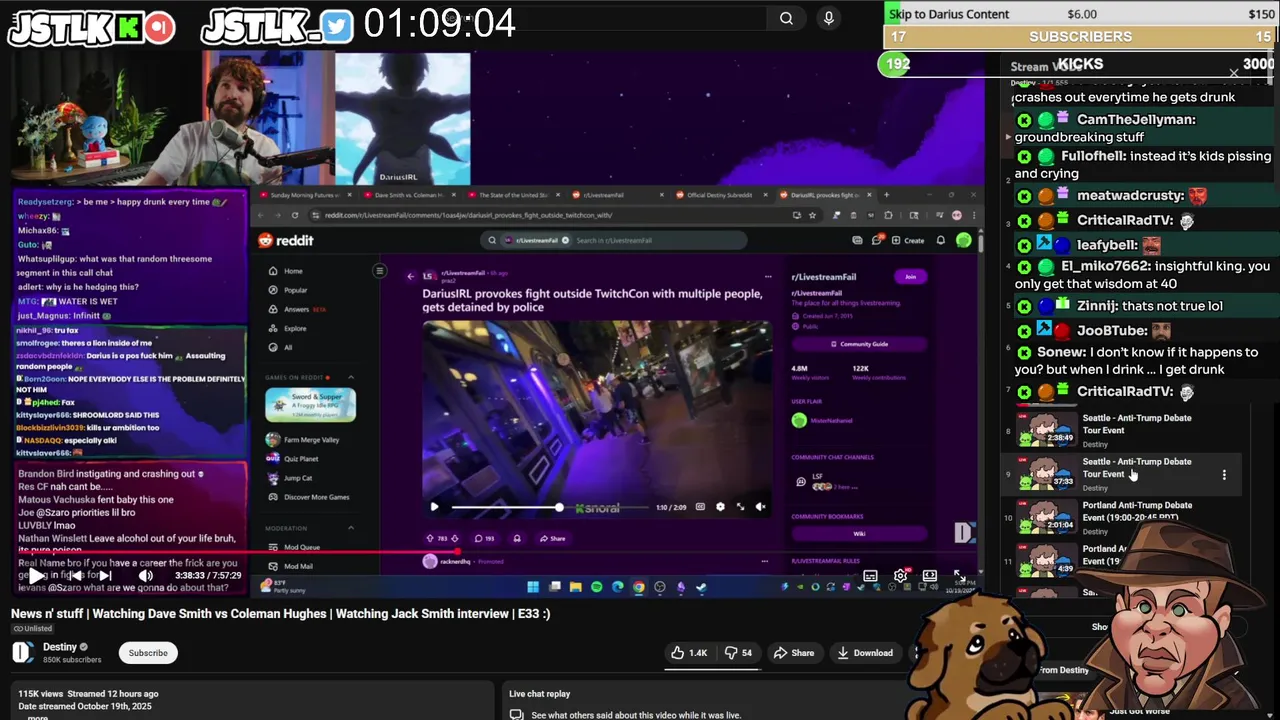Click the voice search microphone icon
Viewport: 1280px width, 720px height.
click(x=828, y=18)
